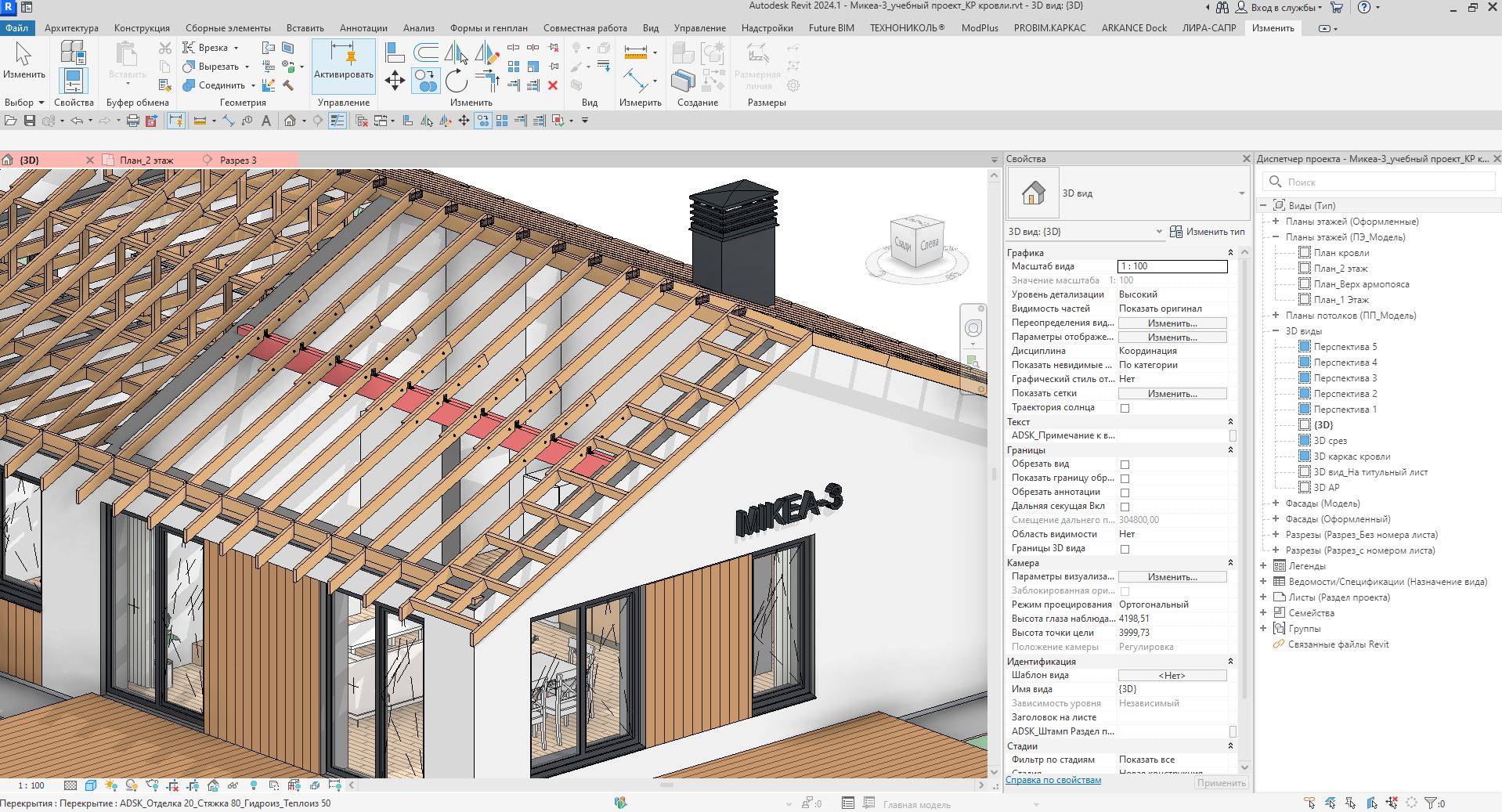The height and width of the screenshot is (812, 1502).
Task: Toggle sun path icon in view bar
Action: point(111,785)
